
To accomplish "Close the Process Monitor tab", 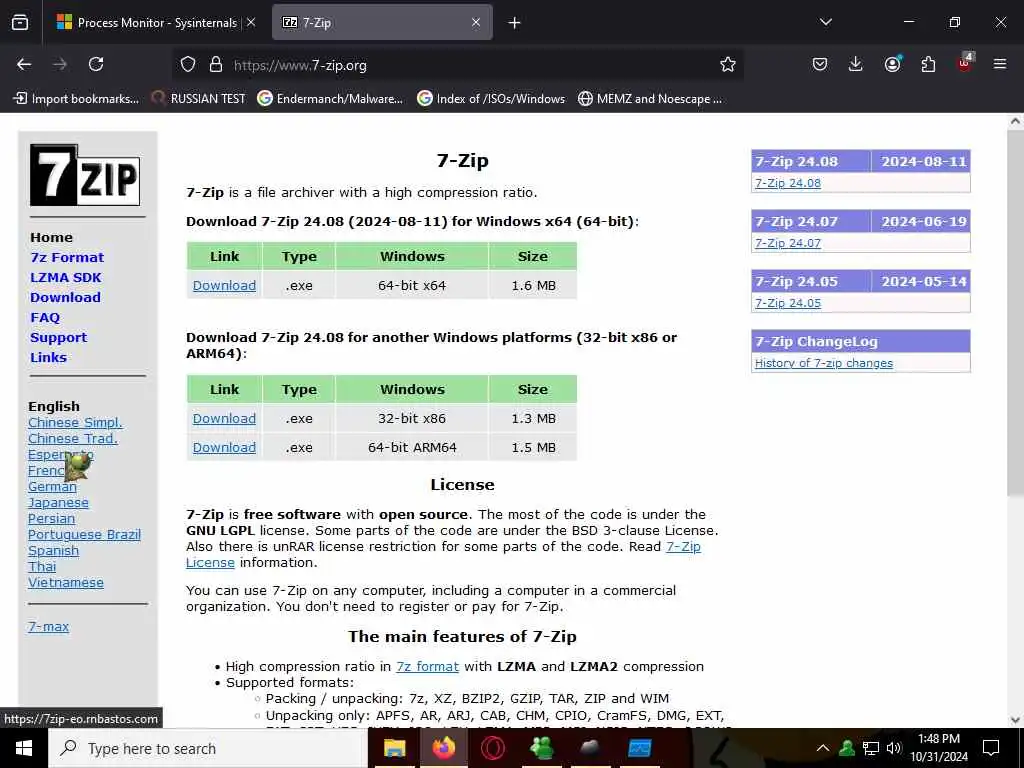I will click(251, 22).
